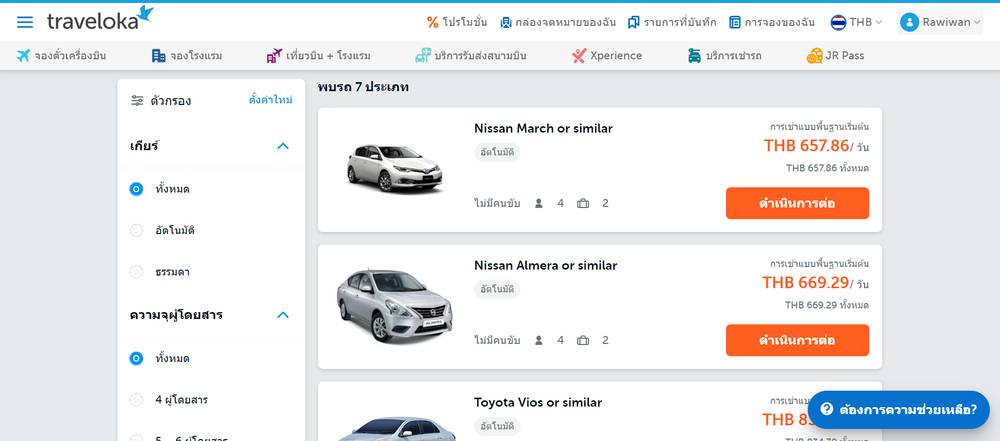
Task: Click Nissan Almera or similar title
Action: click(x=545, y=265)
